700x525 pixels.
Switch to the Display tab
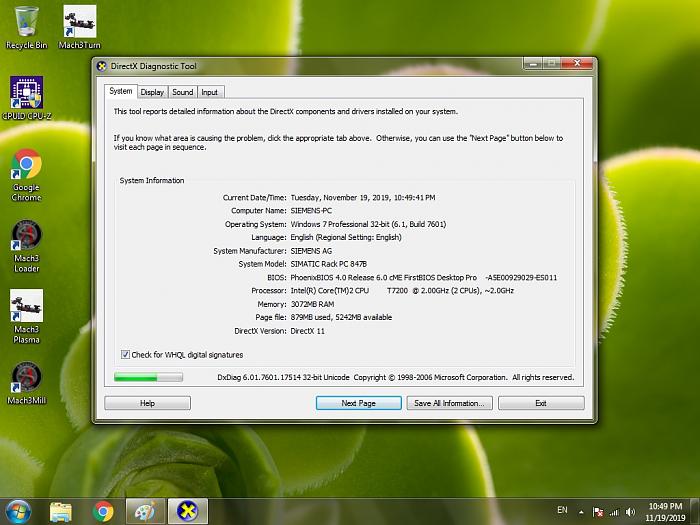pos(152,92)
